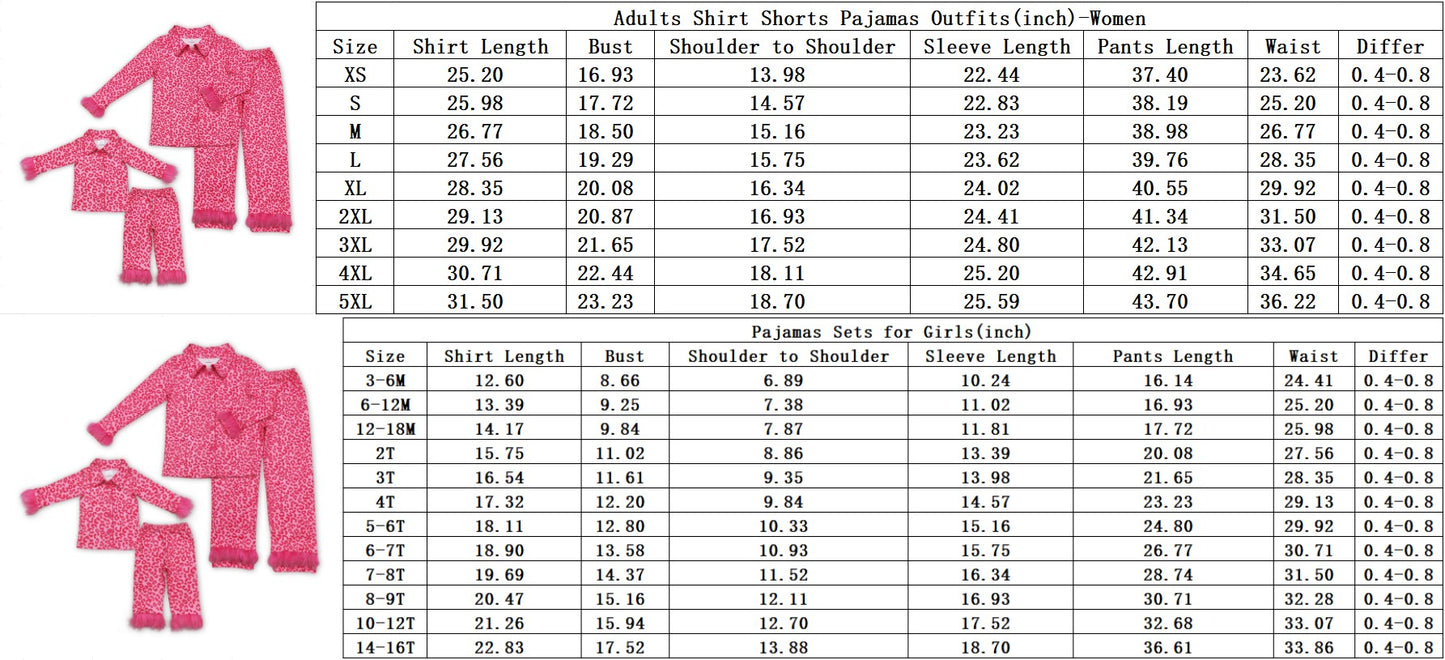
Task: Click the Sleeve Length header in women's table
Action: click(996, 47)
